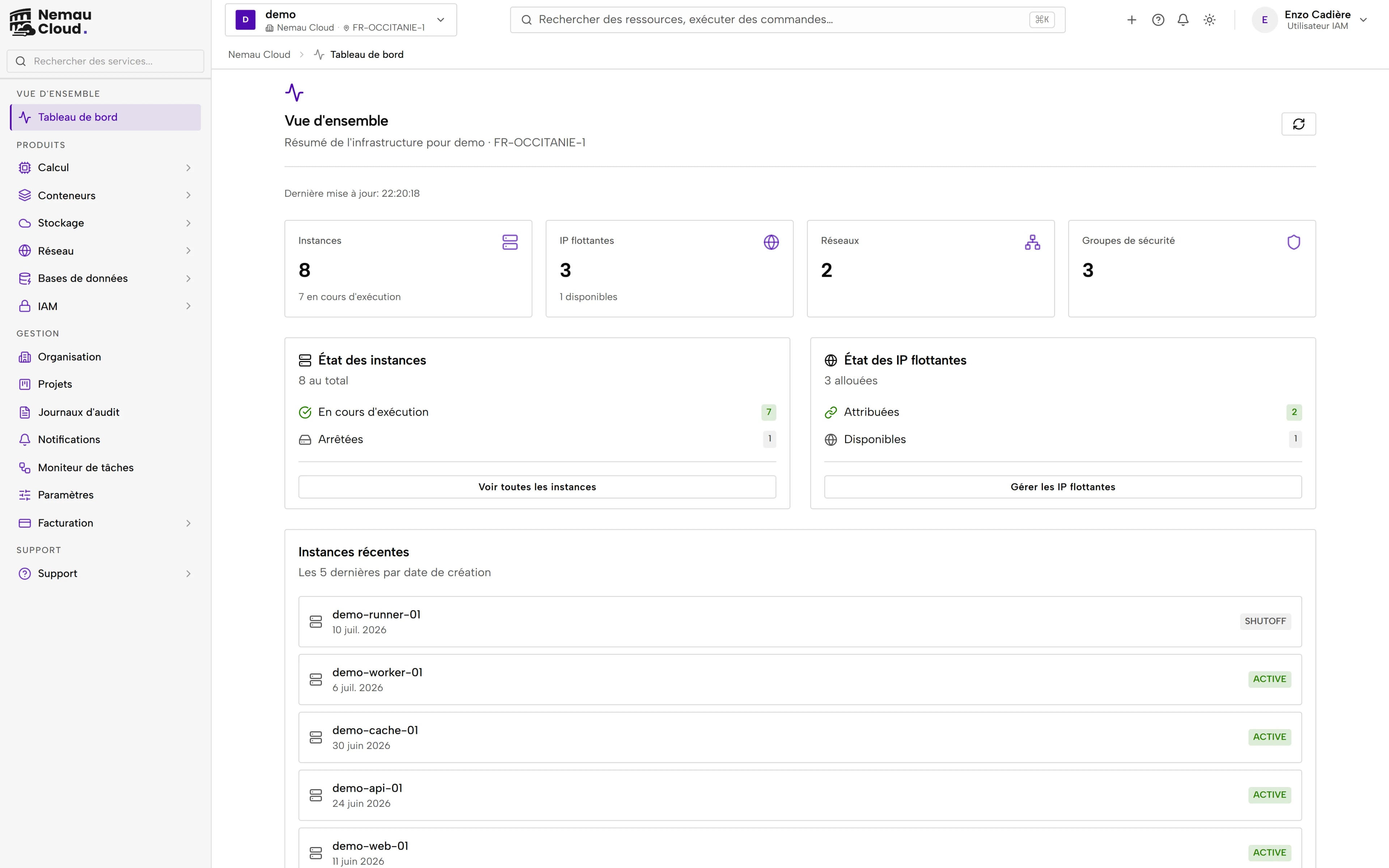Refresh the dashboard overview

1298,124
